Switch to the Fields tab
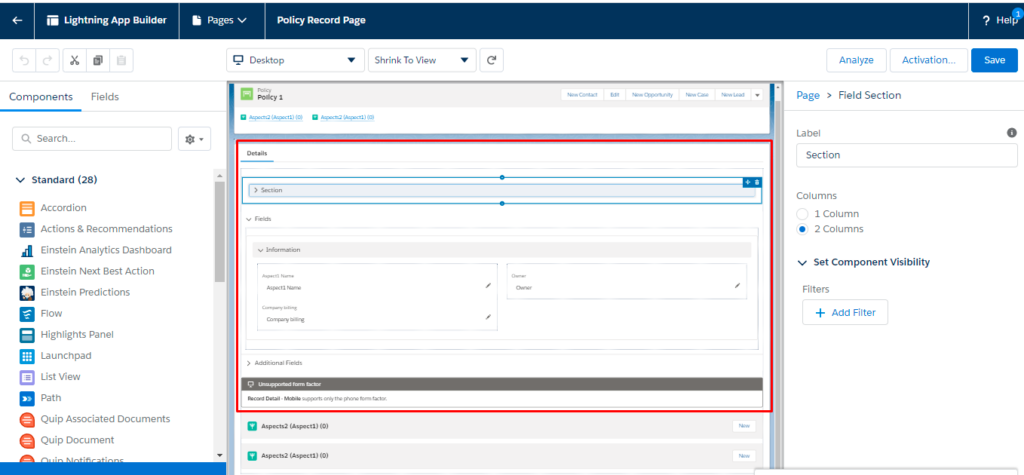The width and height of the screenshot is (1024, 475). click(104, 97)
